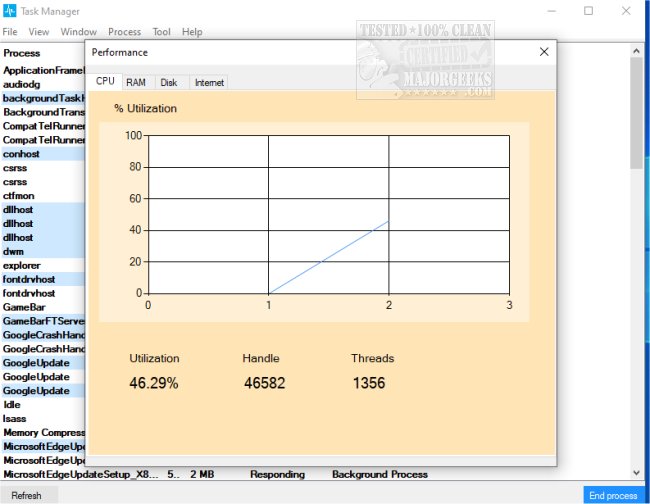
Task: Click the Performance dialog title
Action: (x=119, y=52)
